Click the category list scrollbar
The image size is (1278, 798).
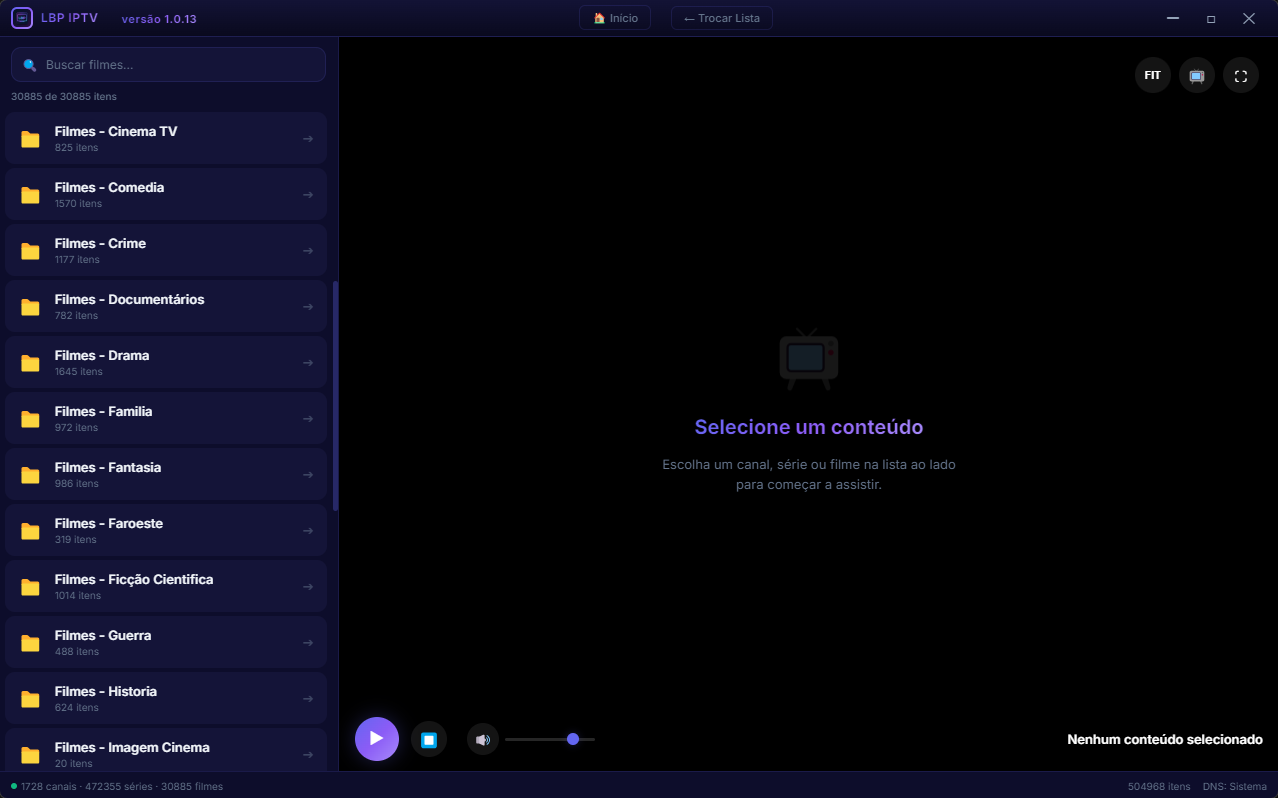336,396
